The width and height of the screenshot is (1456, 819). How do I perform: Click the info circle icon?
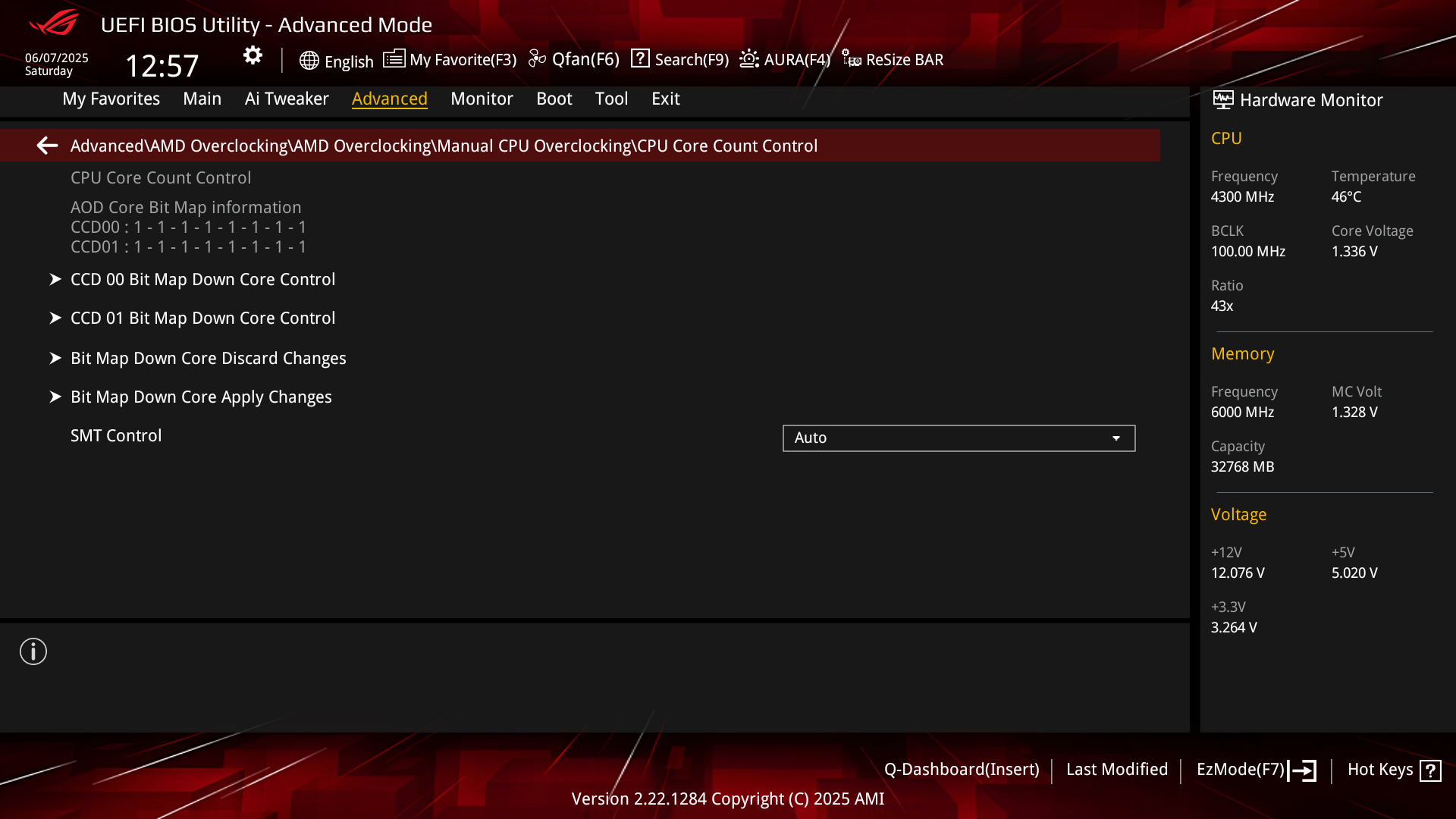point(33,651)
